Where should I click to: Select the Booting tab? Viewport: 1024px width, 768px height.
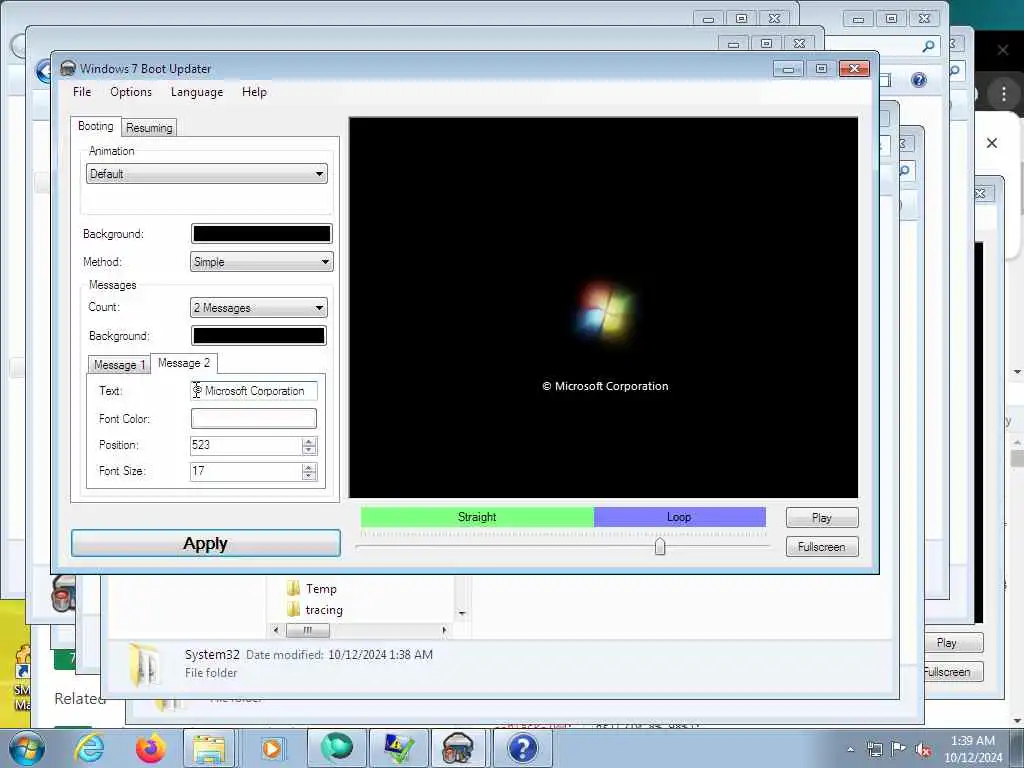click(95, 126)
